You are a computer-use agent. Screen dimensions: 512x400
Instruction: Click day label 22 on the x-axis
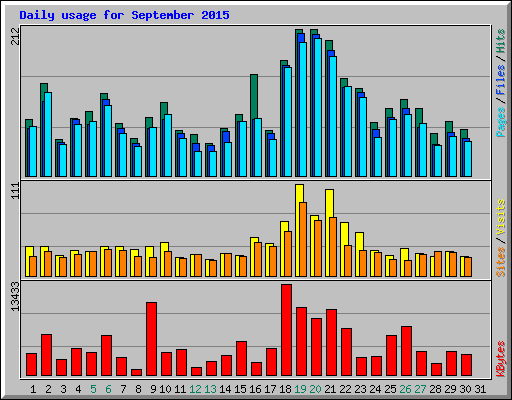pos(345,389)
